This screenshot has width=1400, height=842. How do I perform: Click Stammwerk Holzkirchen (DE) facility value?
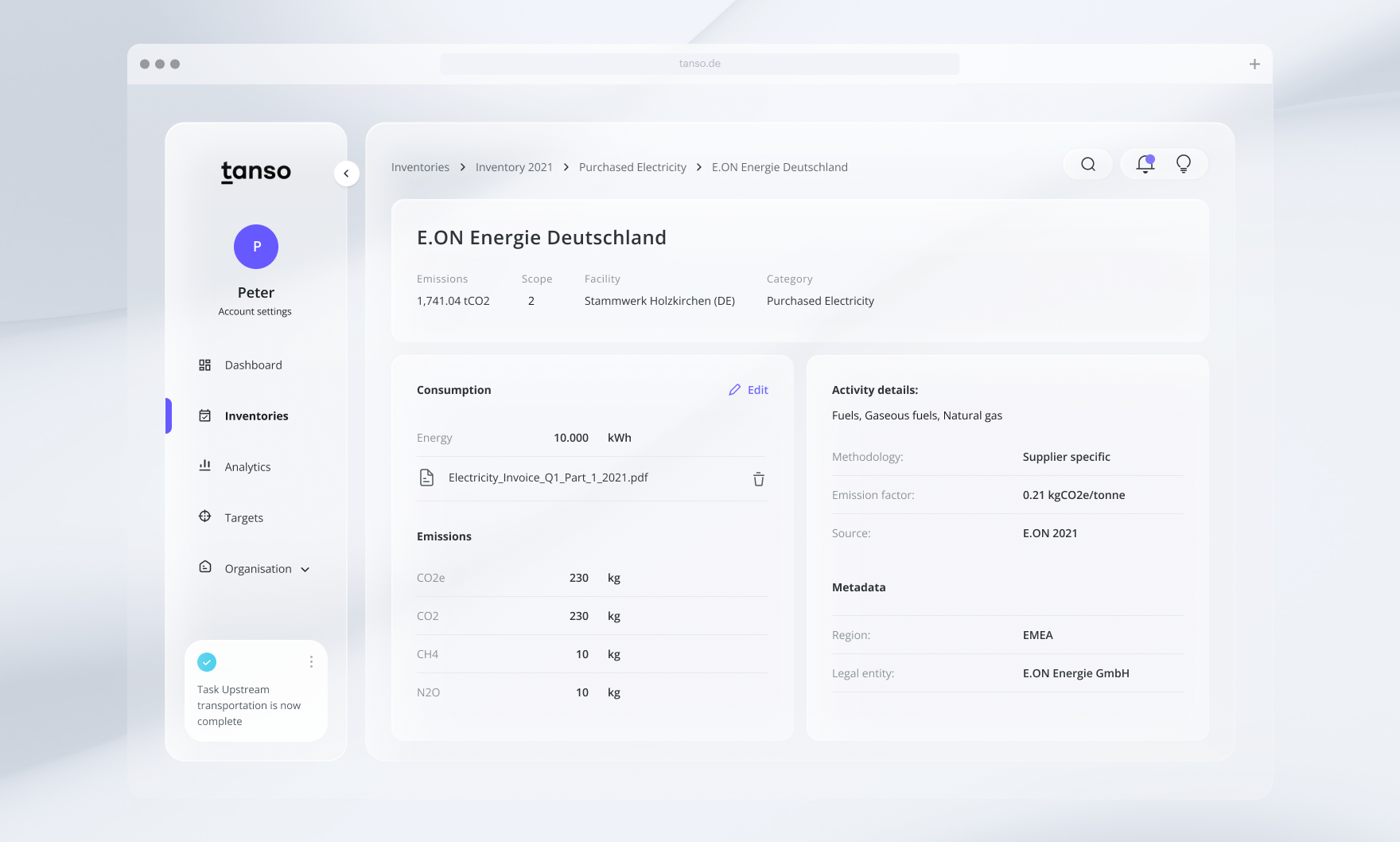[659, 301]
